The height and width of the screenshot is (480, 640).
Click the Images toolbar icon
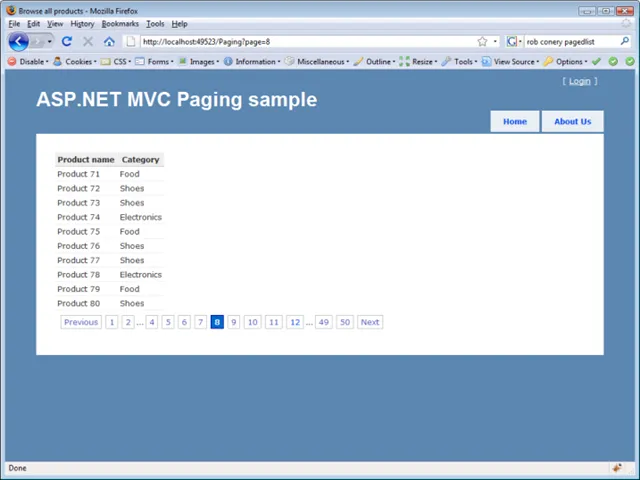point(182,61)
